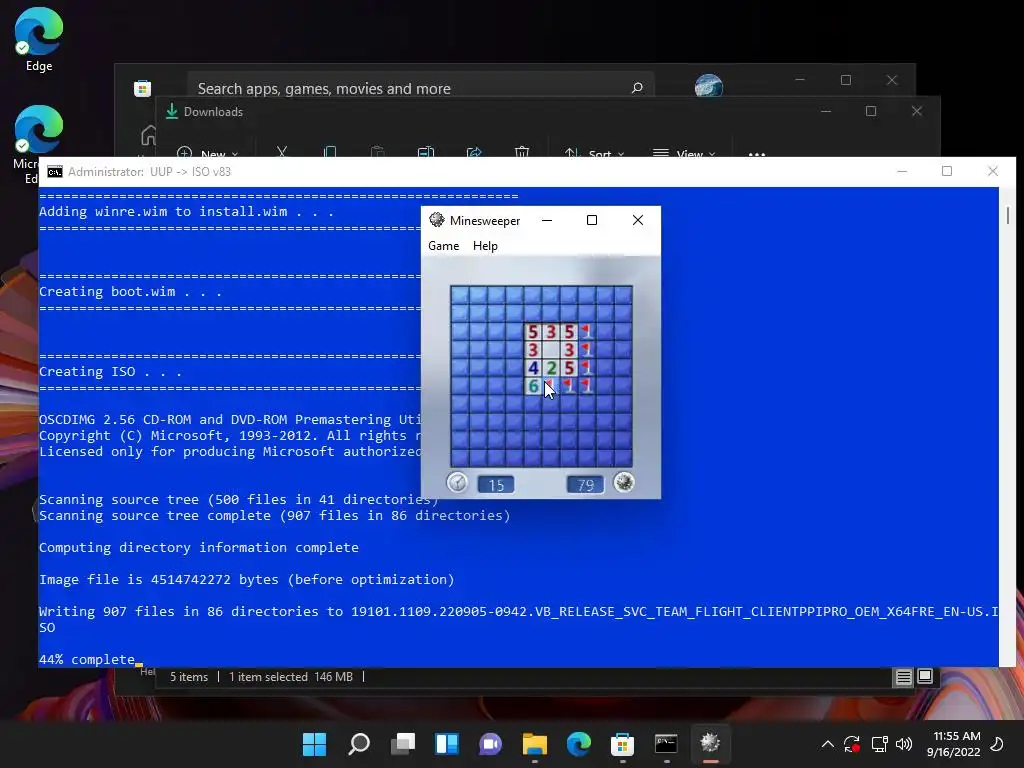Expand the Sort dropdown in File Explorer
Screen dimensions: 1024x768
(x=594, y=154)
